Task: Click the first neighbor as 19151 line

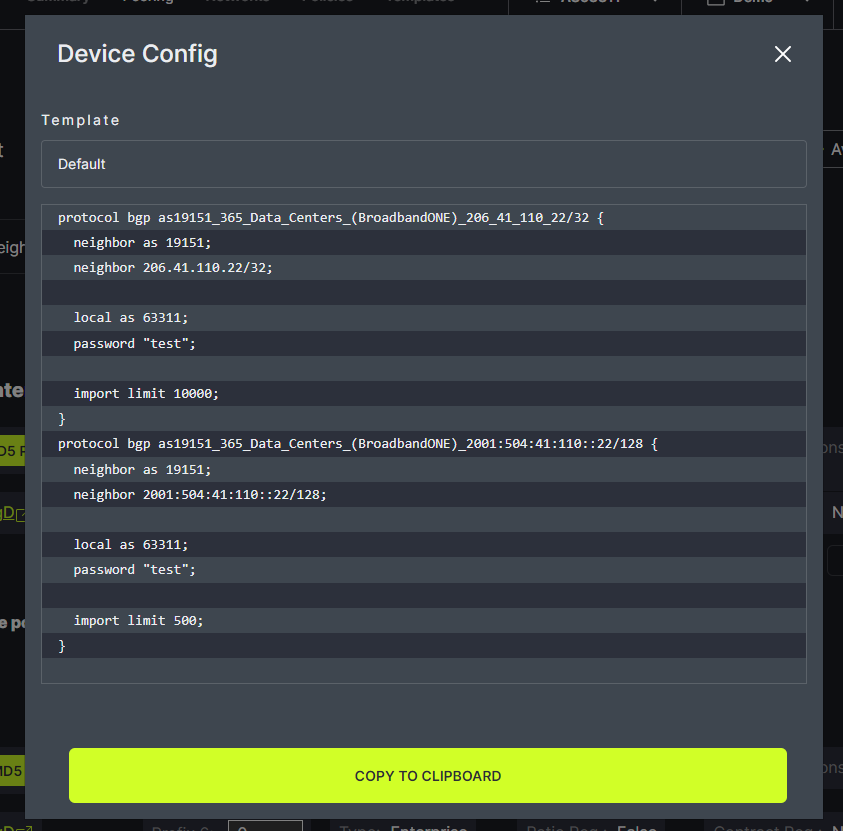Action: (x=143, y=242)
